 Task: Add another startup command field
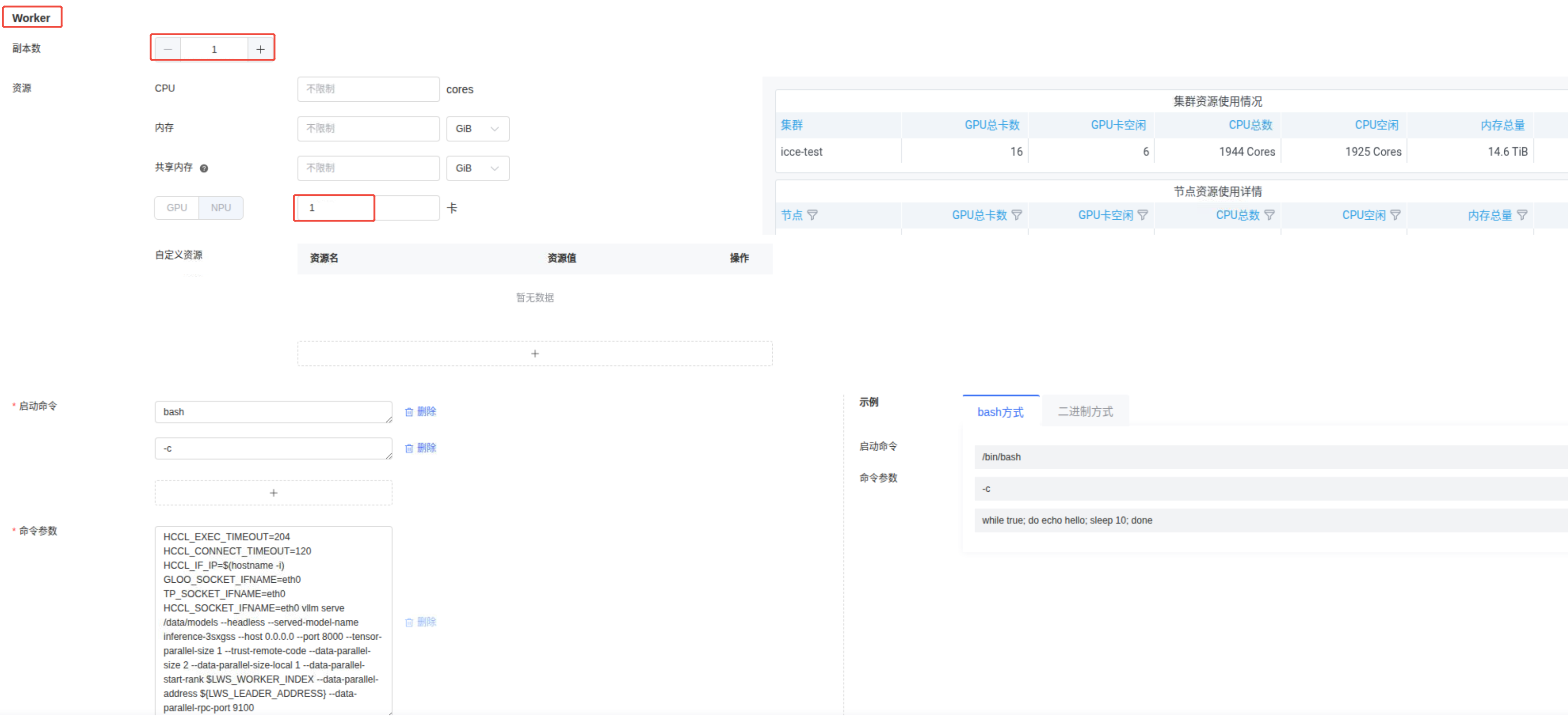tap(273, 492)
